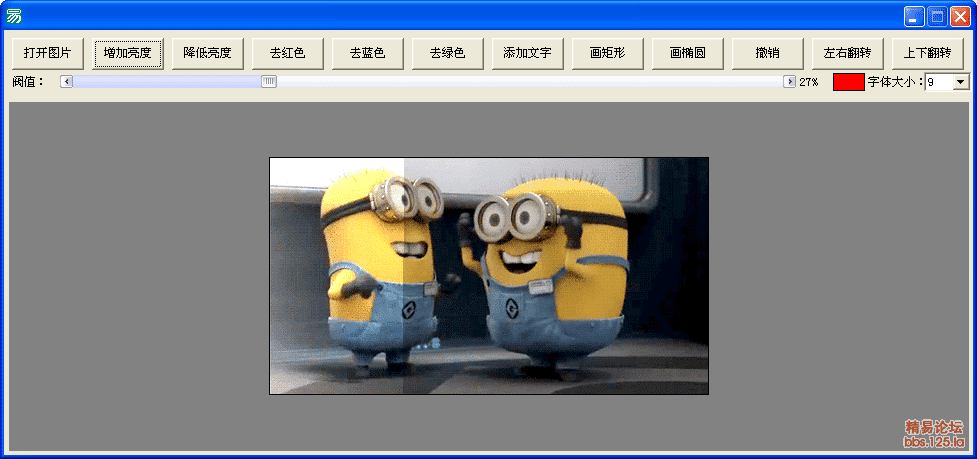This screenshot has width=977, height=459.
Task: Close the window
Action: pos(960,17)
